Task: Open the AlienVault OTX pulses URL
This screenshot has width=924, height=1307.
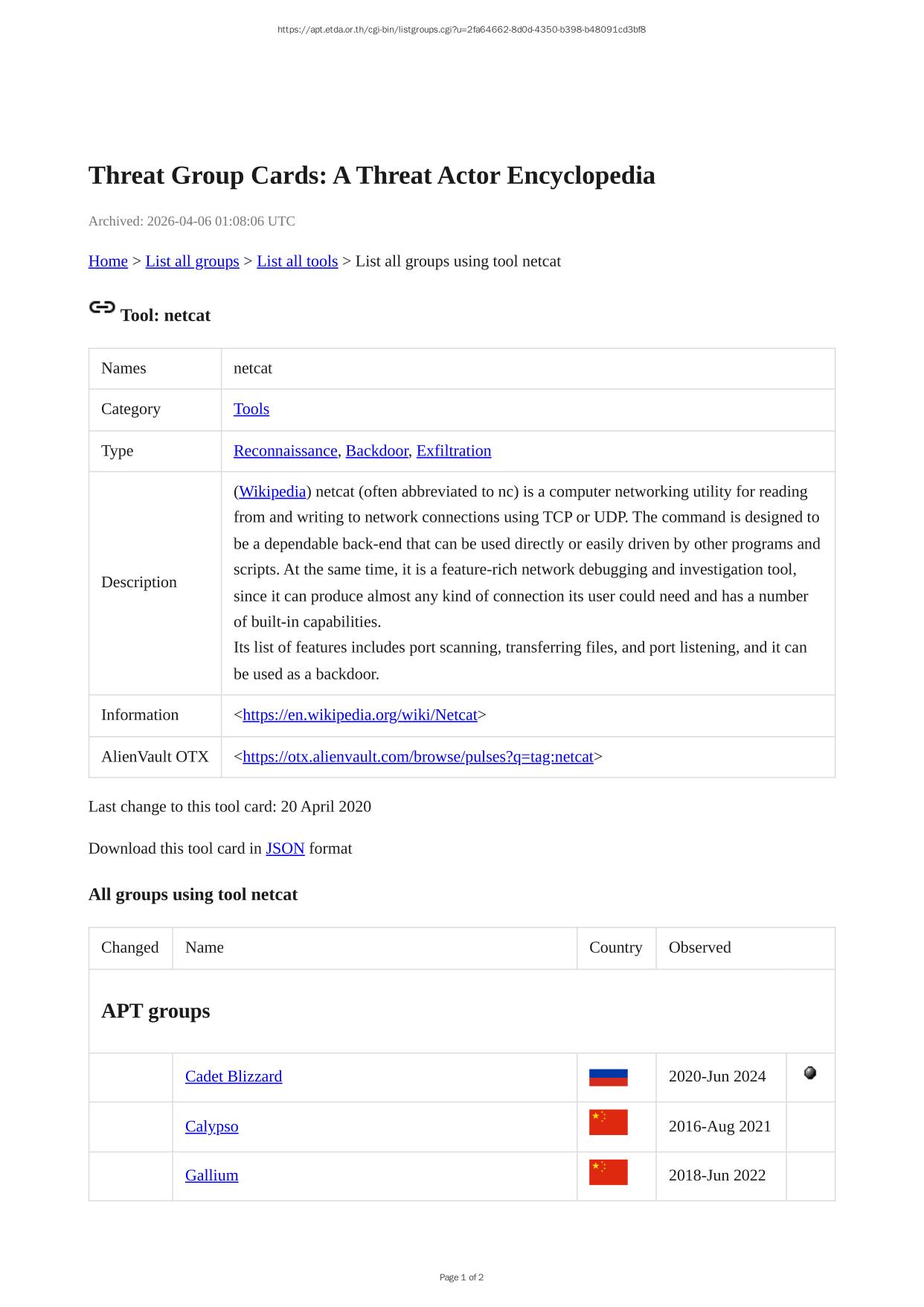Action: tap(418, 757)
